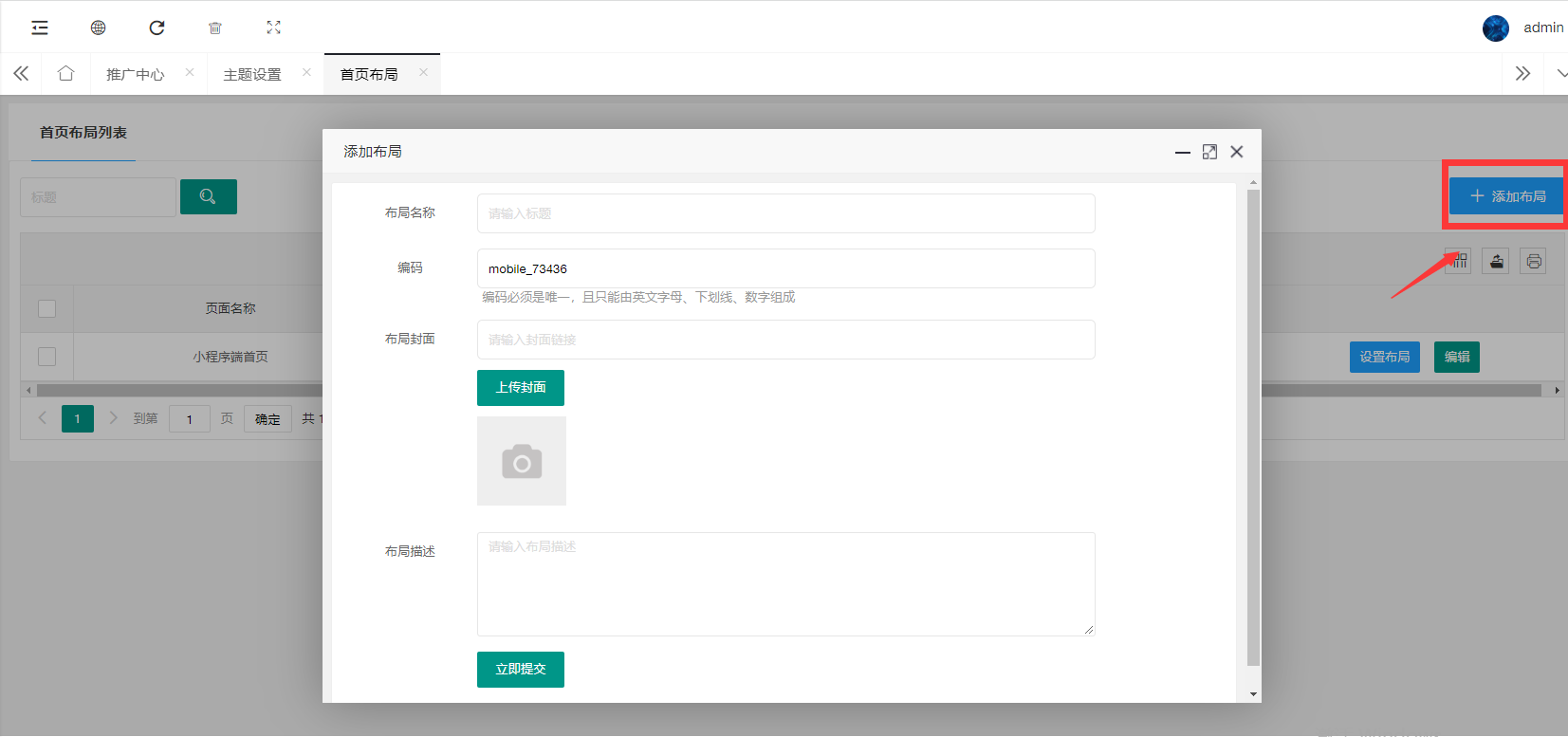Select the 小程序端首页 cell
Image resolution: width=1568 pixels, height=737 pixels.
(x=231, y=357)
